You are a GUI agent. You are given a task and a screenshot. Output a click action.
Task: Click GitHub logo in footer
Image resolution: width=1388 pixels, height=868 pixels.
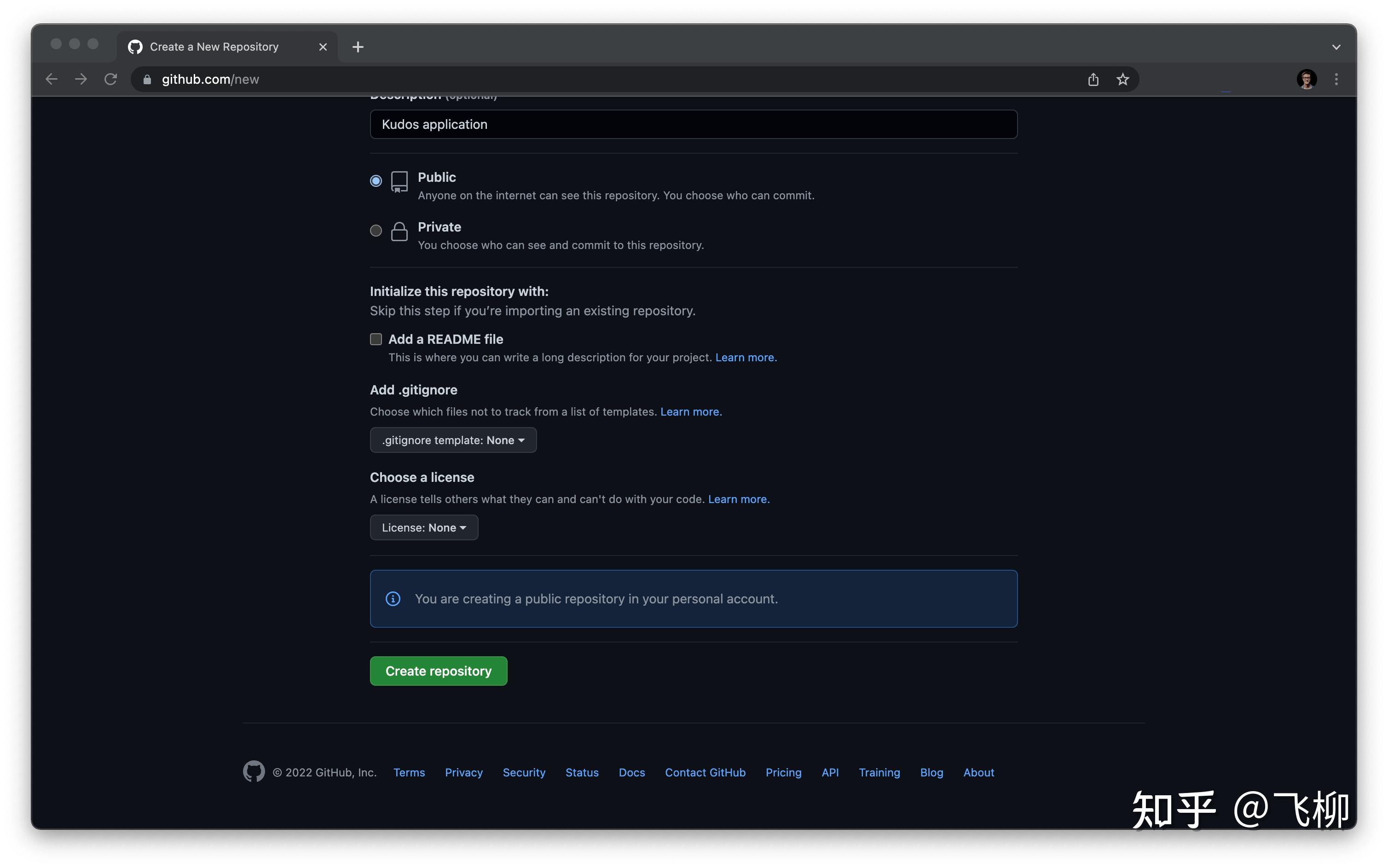pos(254,771)
